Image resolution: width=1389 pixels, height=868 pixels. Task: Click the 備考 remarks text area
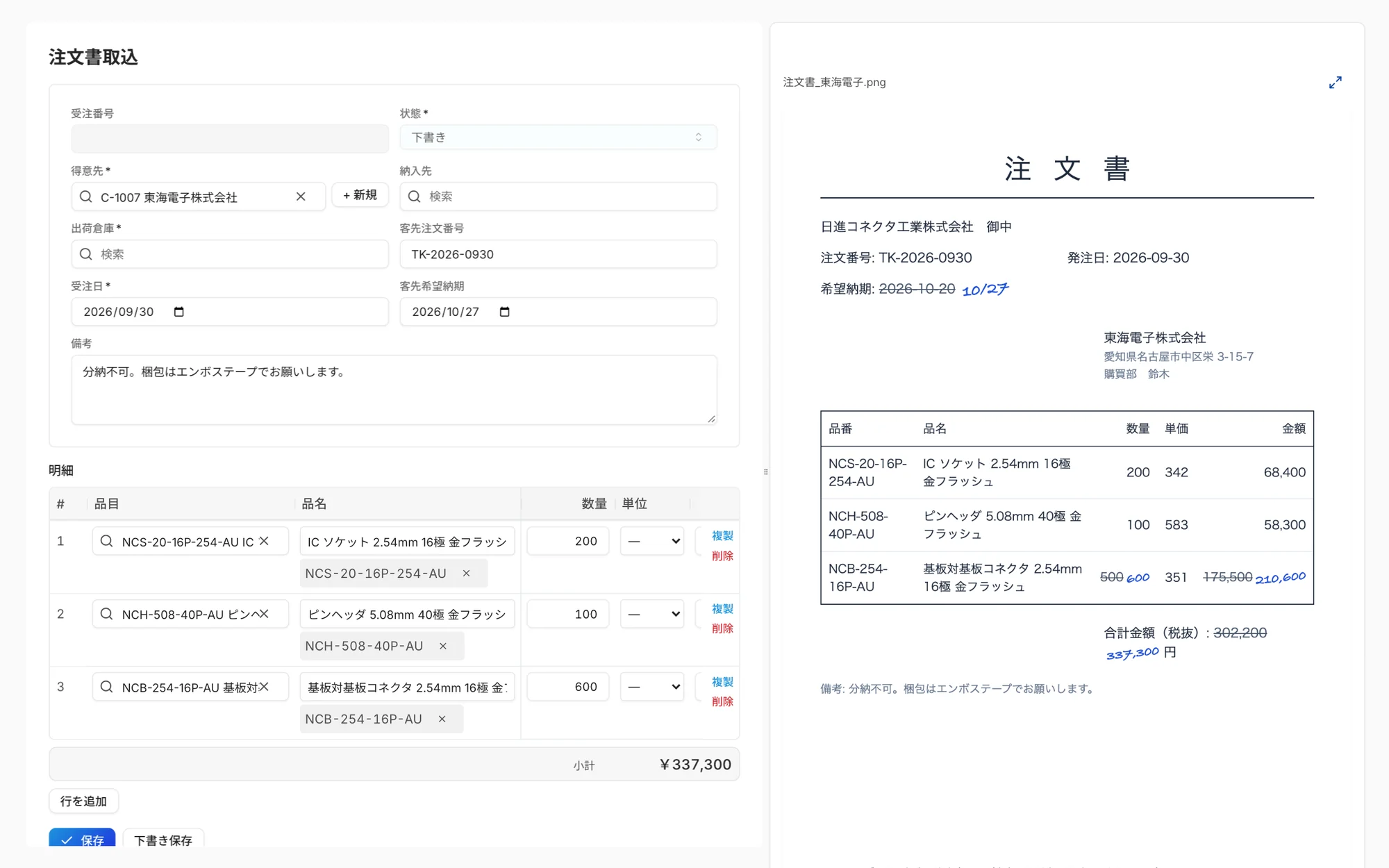394,390
